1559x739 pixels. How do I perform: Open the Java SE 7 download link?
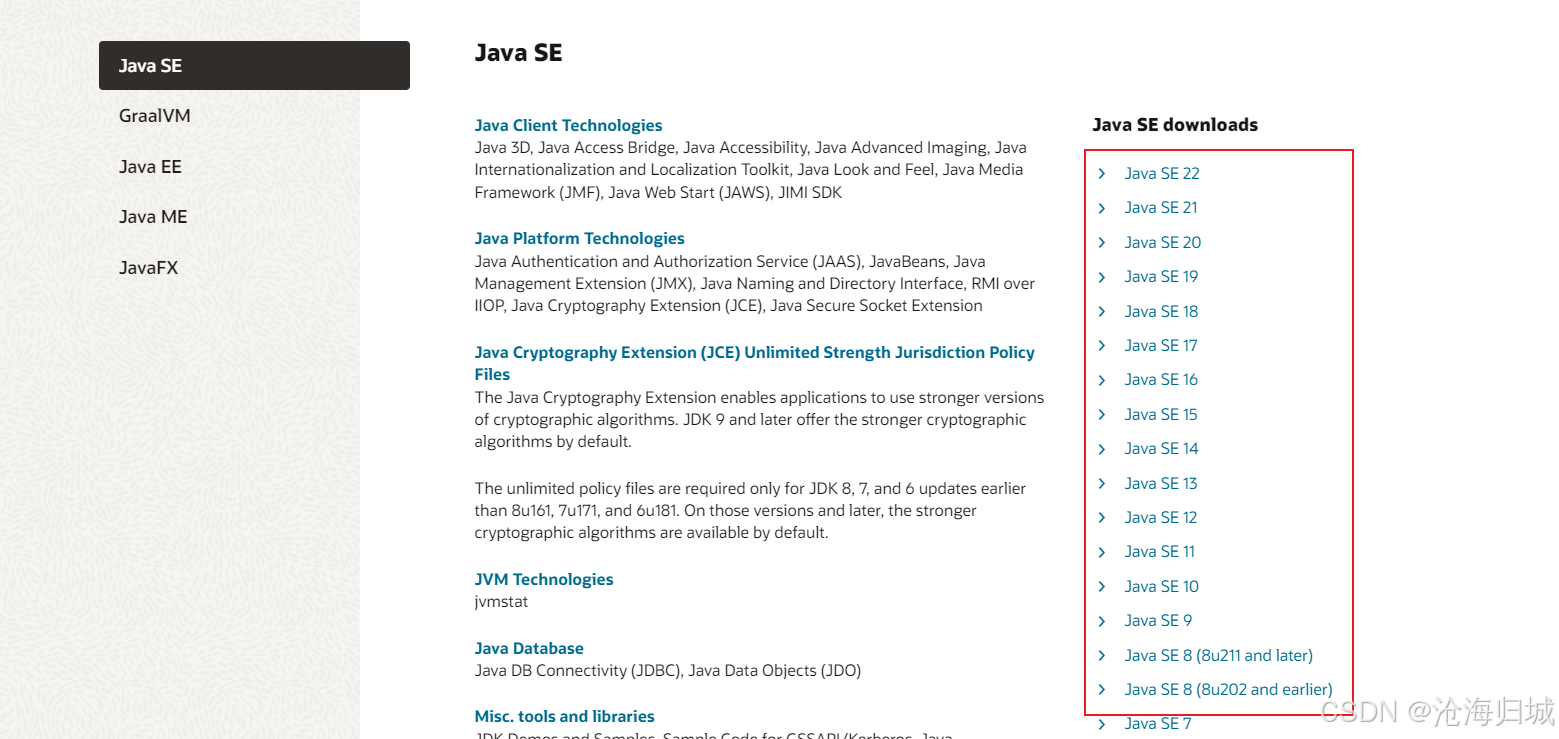pos(1158,724)
